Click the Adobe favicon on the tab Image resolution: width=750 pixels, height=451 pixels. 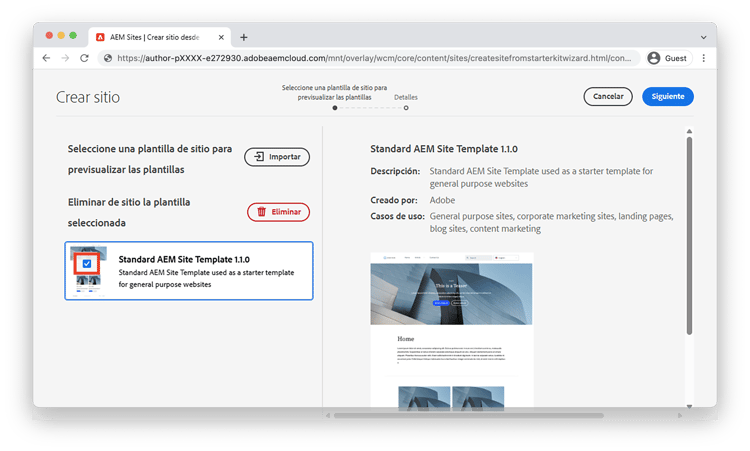click(x=100, y=37)
